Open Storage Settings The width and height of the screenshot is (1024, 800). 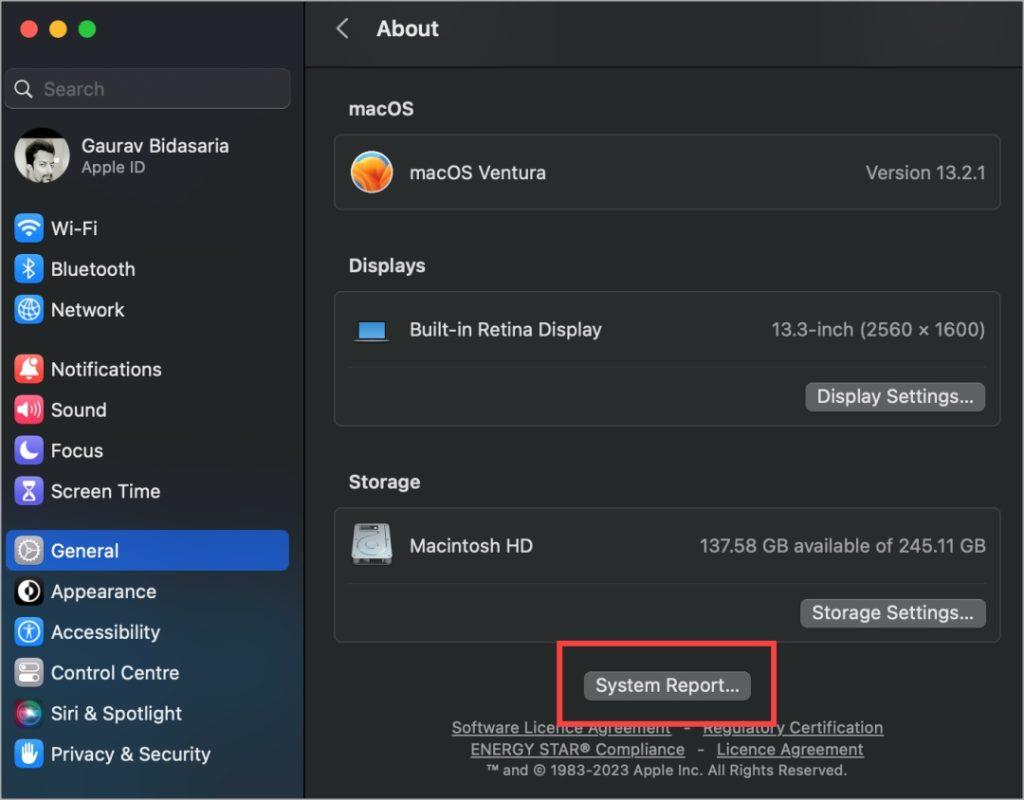coord(893,613)
